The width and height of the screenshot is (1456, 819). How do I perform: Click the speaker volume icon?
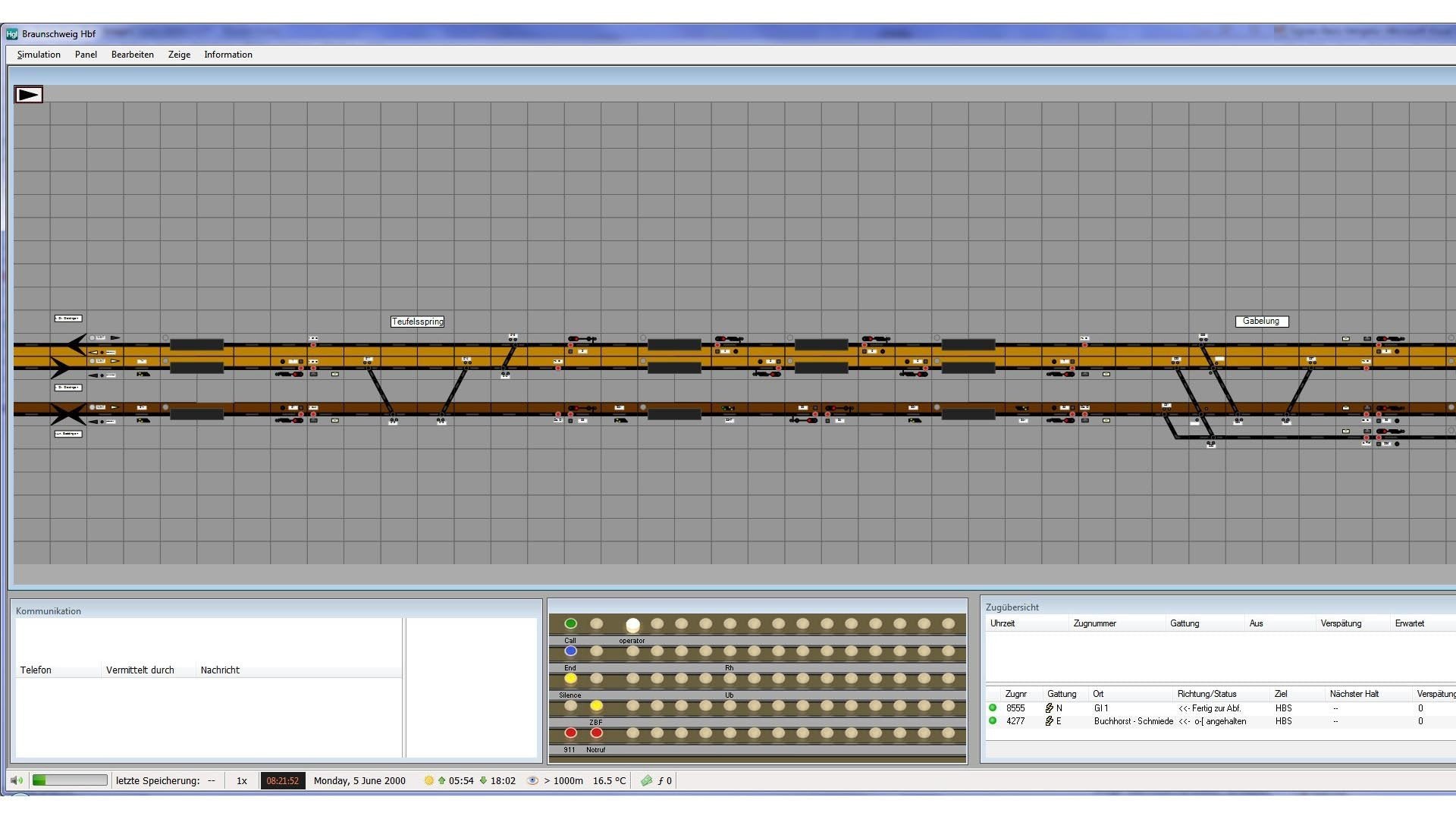(17, 780)
